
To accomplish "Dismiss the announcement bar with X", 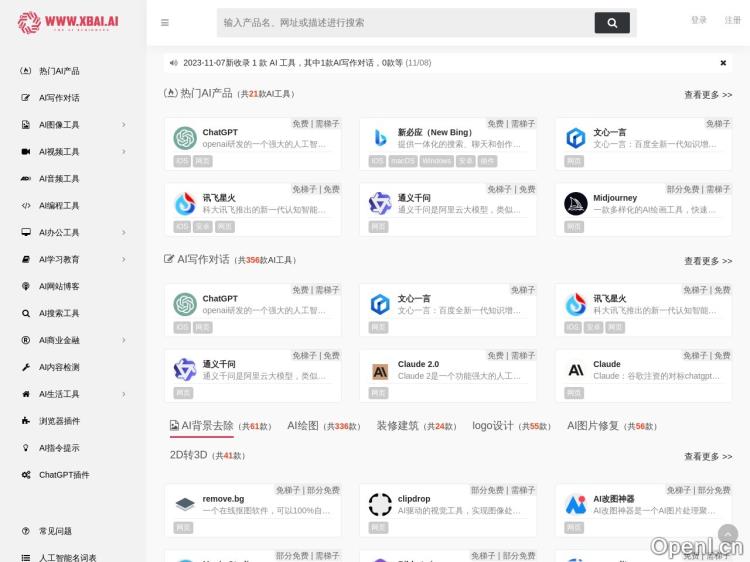I will (x=723, y=63).
